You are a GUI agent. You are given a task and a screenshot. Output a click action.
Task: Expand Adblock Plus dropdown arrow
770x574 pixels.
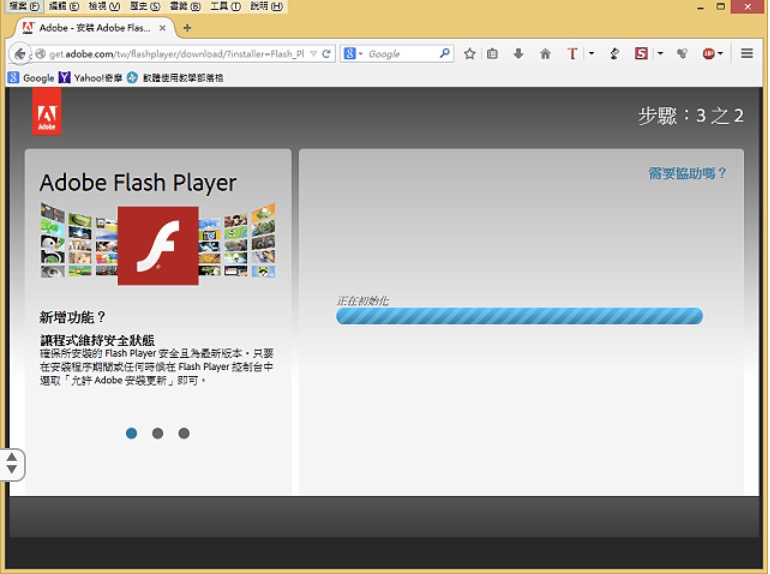point(720,54)
